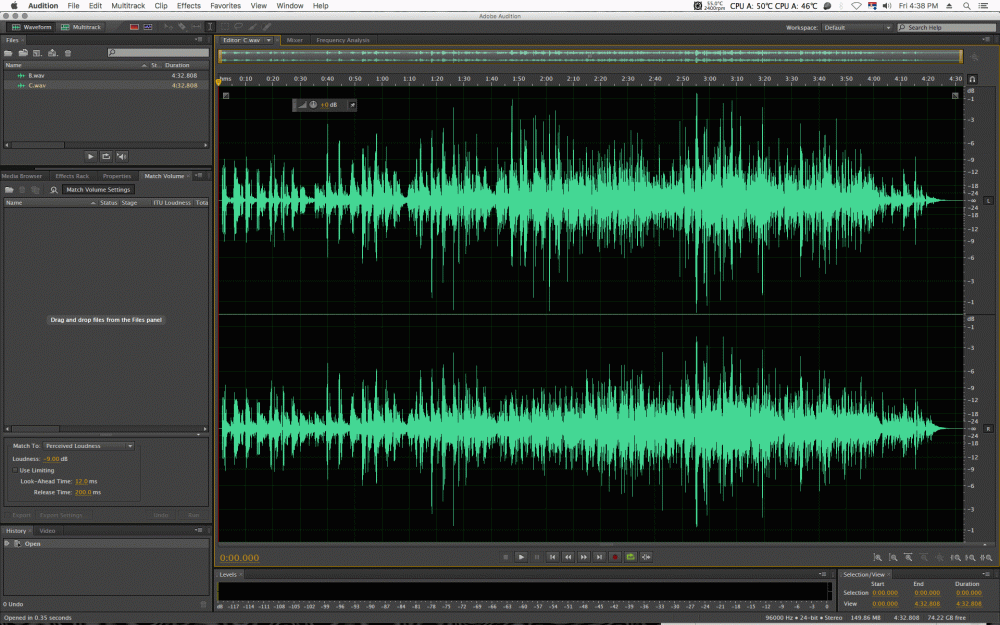Screen dimensions: 1000x625
Task: Open the Levels panel options menu
Action: pyautogui.click(x=823, y=575)
